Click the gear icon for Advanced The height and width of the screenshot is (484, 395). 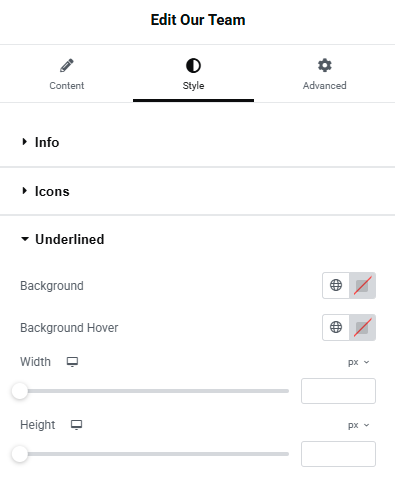pos(325,65)
